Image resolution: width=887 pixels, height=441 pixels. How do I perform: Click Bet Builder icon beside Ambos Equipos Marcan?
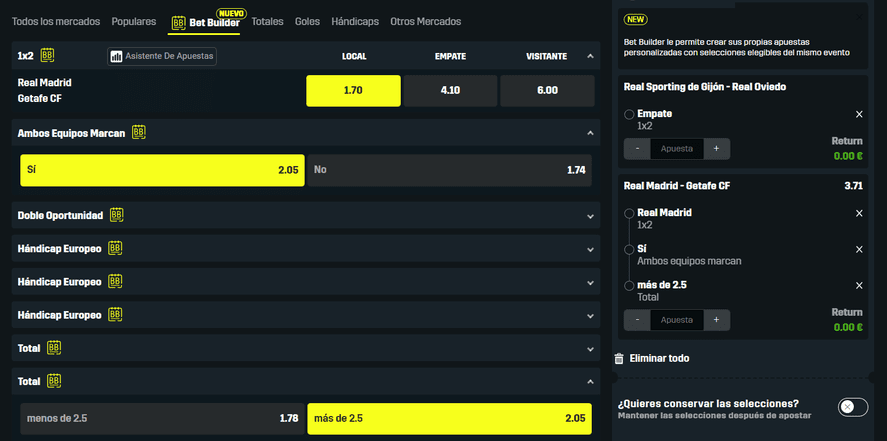click(x=139, y=132)
